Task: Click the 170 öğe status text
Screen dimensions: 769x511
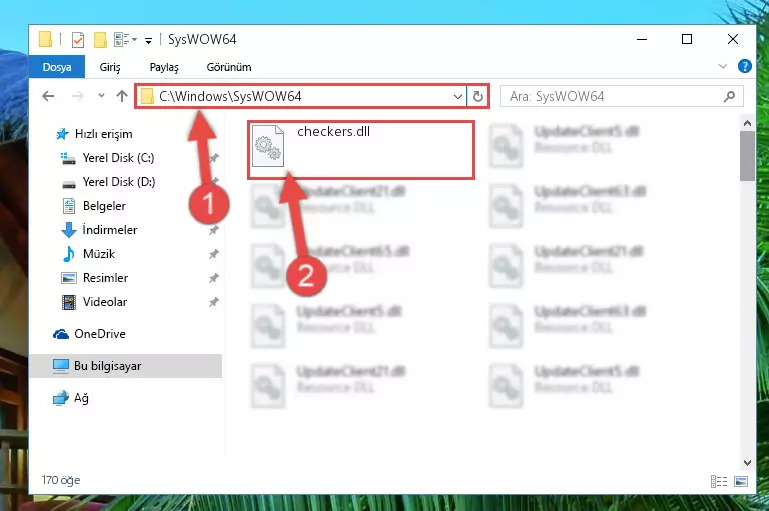Action: 61,480
